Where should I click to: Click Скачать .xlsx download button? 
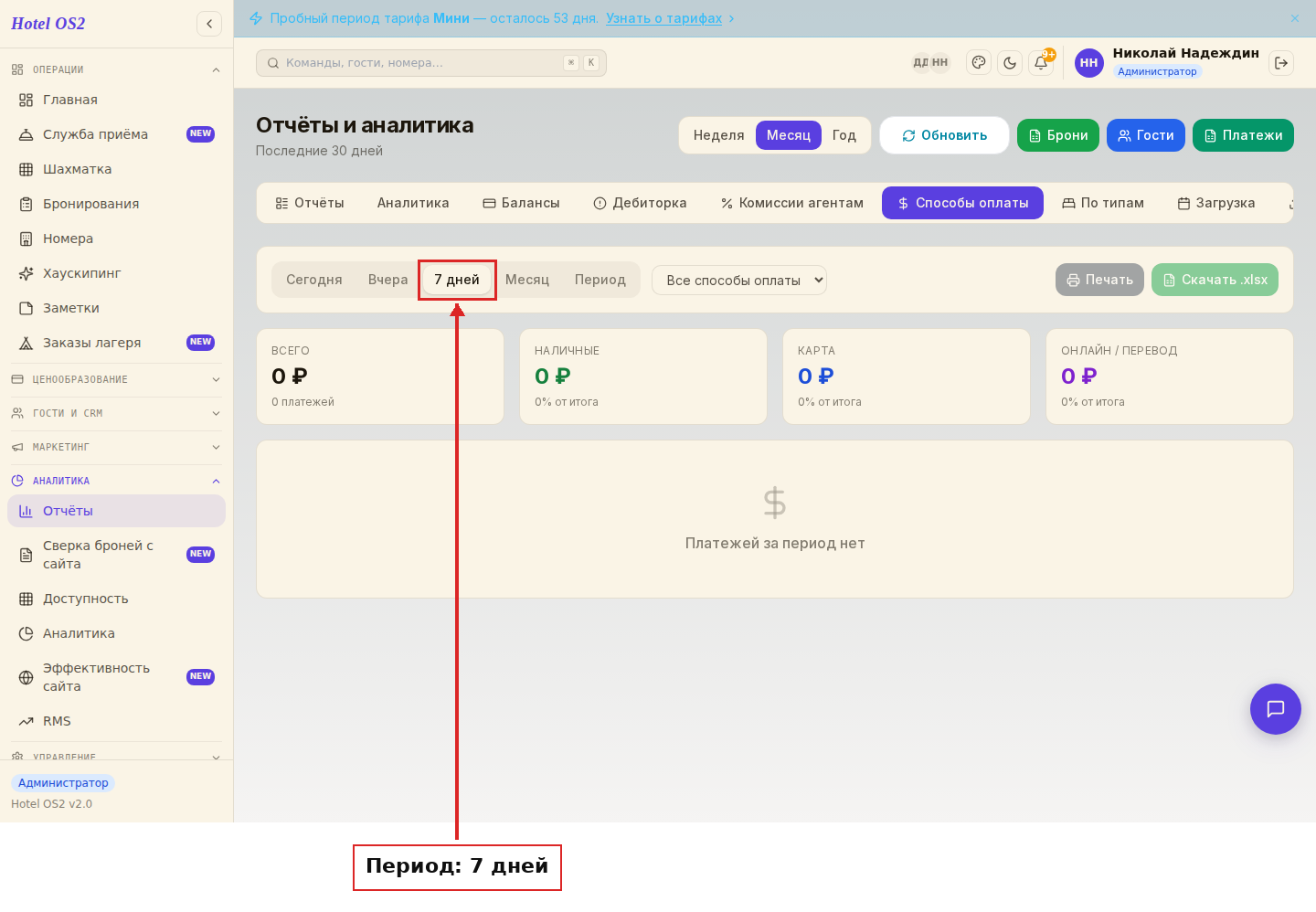1215,280
